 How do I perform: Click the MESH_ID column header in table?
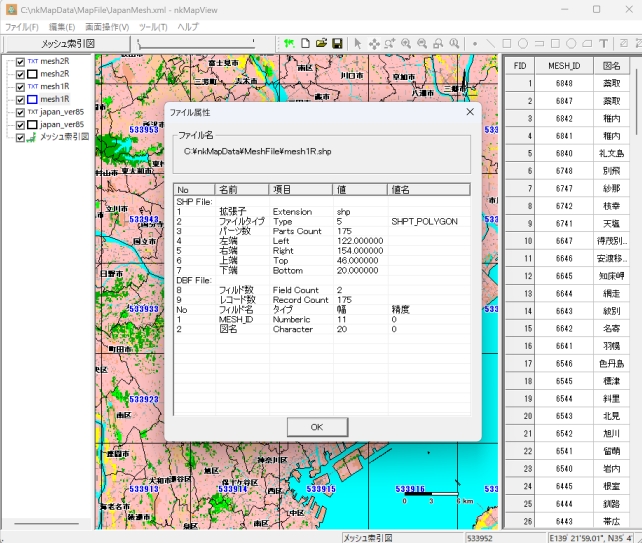(564, 66)
